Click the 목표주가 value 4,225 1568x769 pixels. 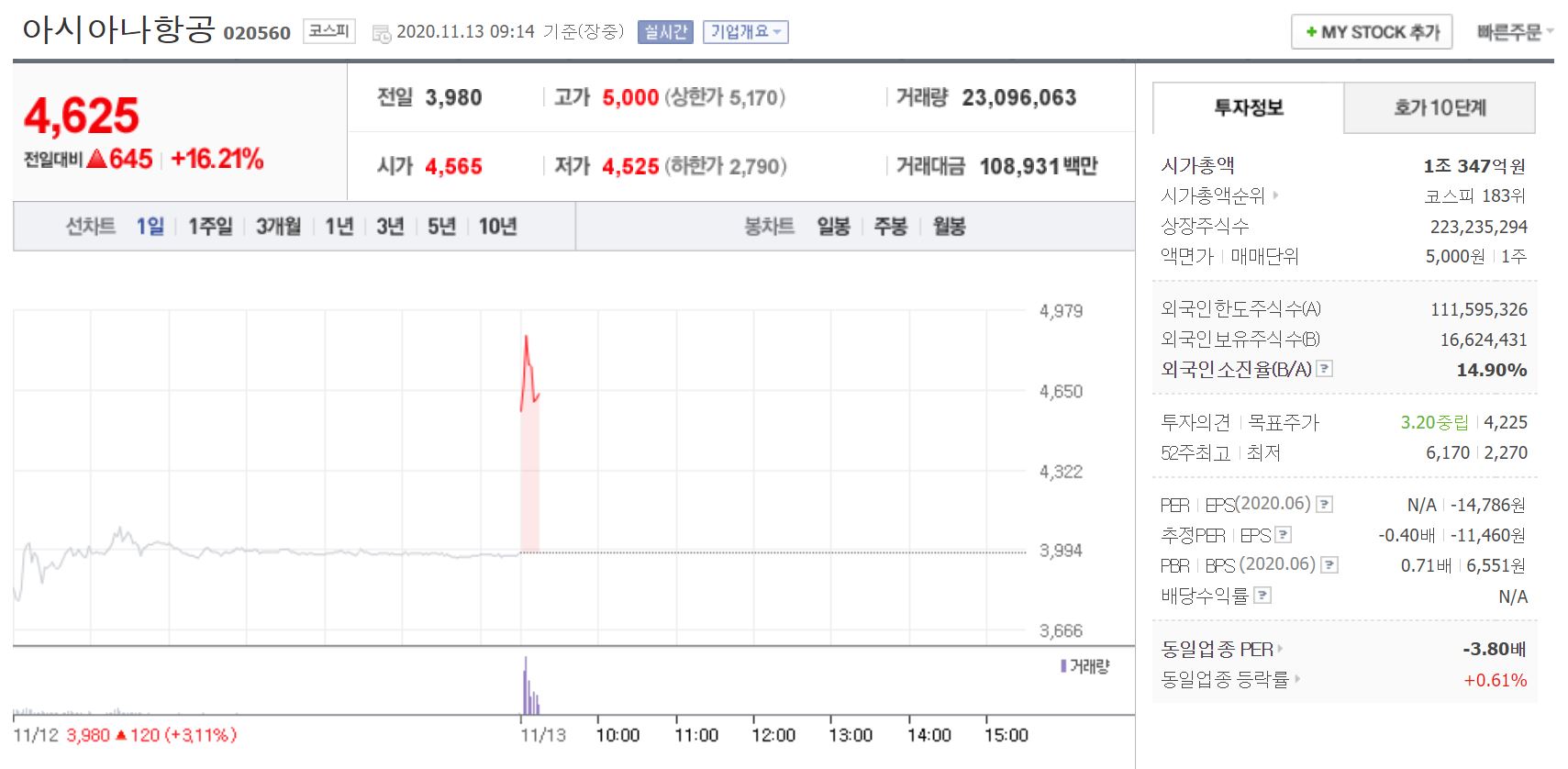1506,422
